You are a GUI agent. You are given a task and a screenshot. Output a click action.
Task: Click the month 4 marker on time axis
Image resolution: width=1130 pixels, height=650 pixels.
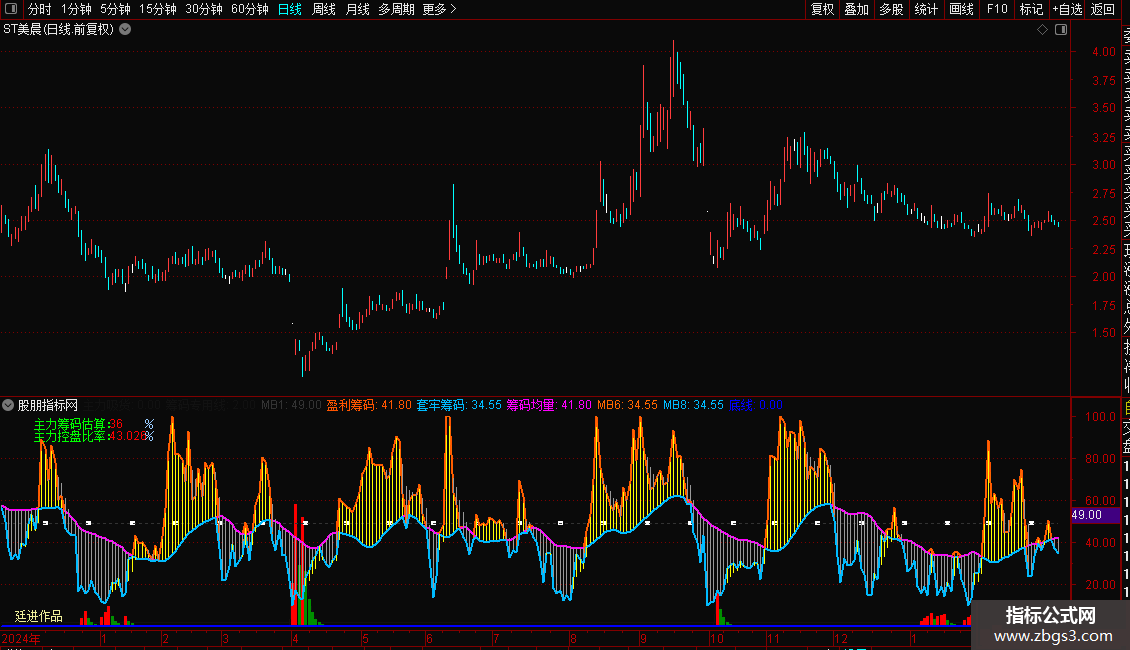[295, 638]
